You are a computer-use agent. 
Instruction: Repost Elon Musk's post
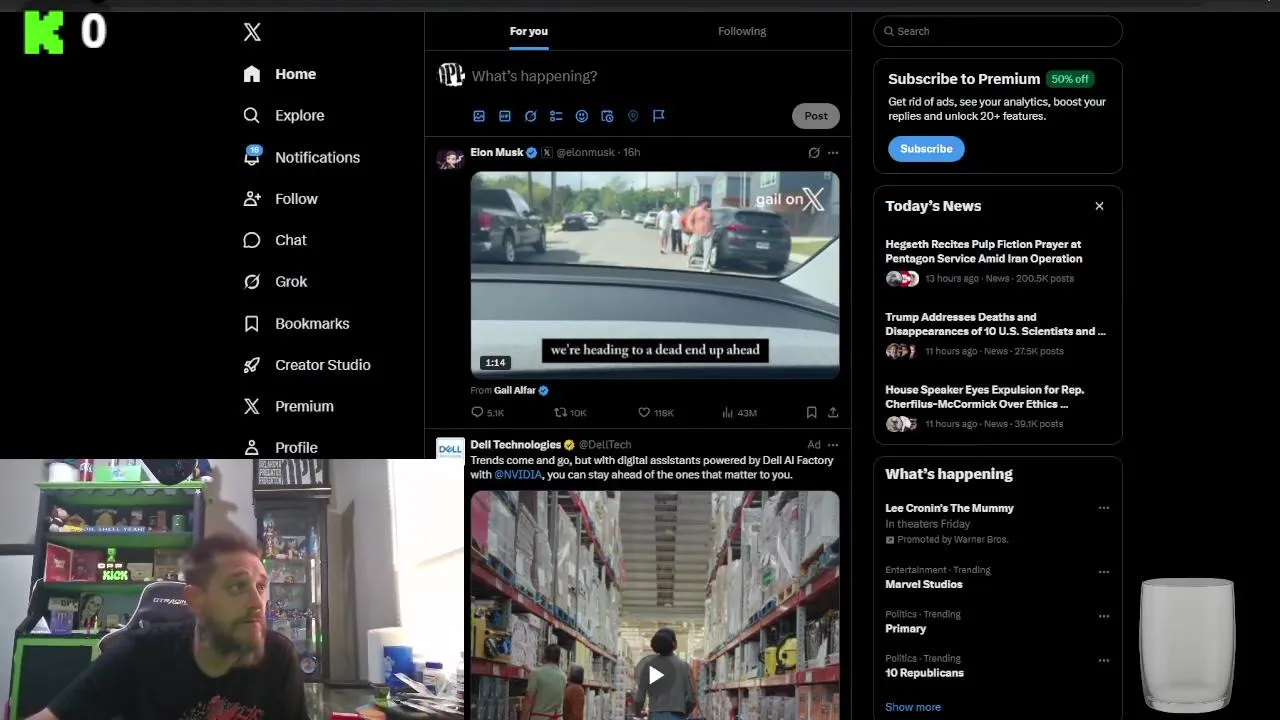pos(570,412)
